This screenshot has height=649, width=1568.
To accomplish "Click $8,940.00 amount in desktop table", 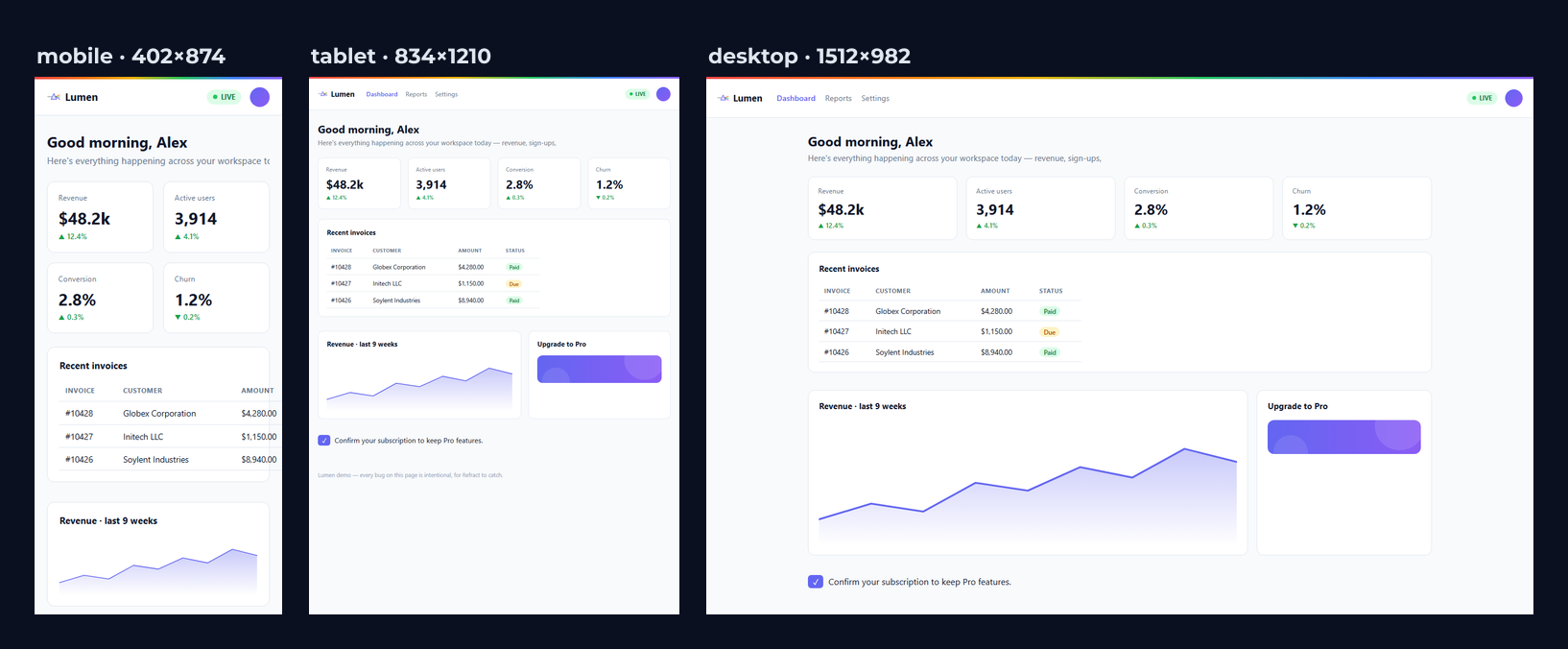I will pos(997,352).
